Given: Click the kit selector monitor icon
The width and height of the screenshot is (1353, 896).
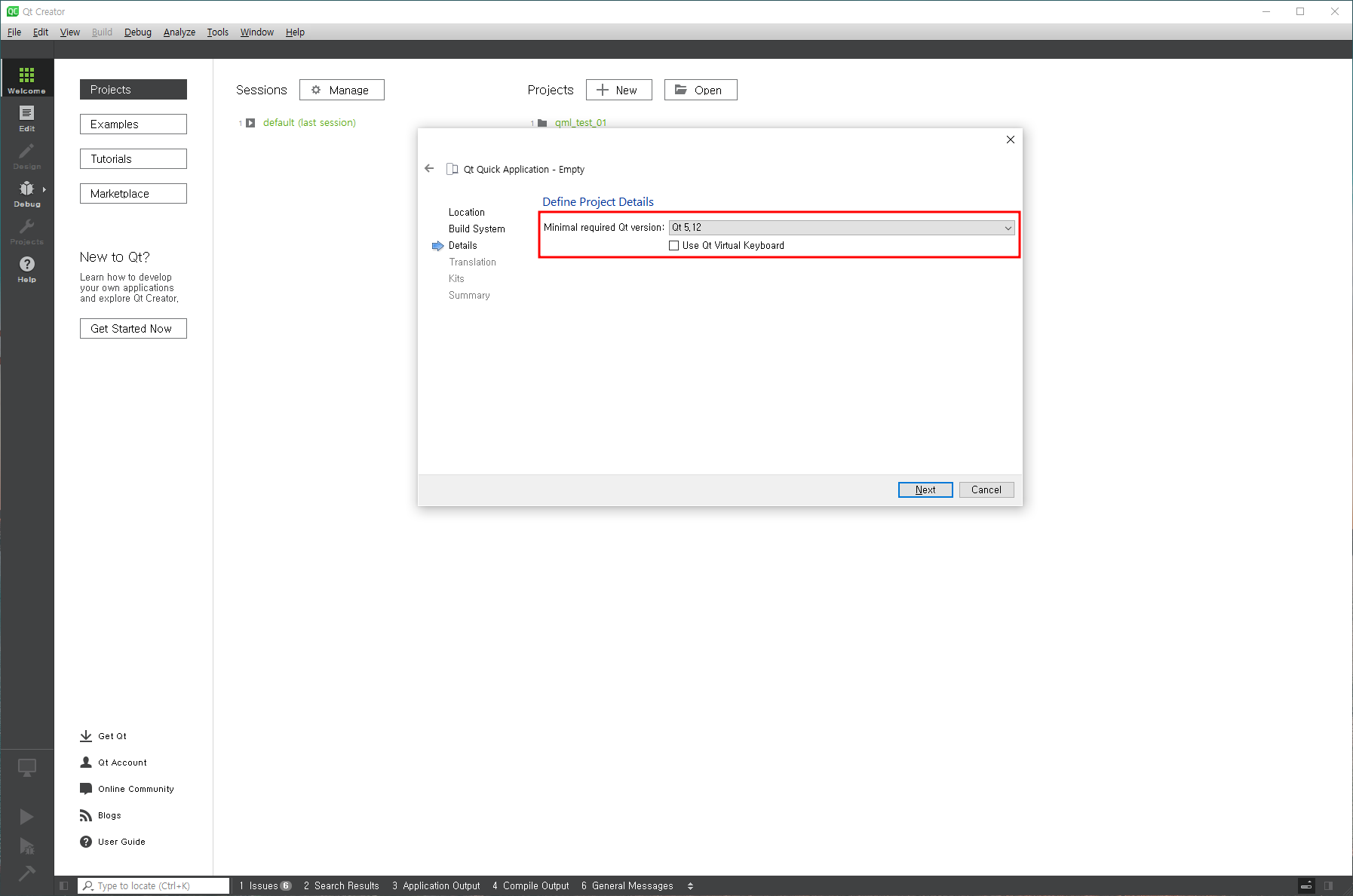Looking at the screenshot, I should pyautogui.click(x=26, y=768).
